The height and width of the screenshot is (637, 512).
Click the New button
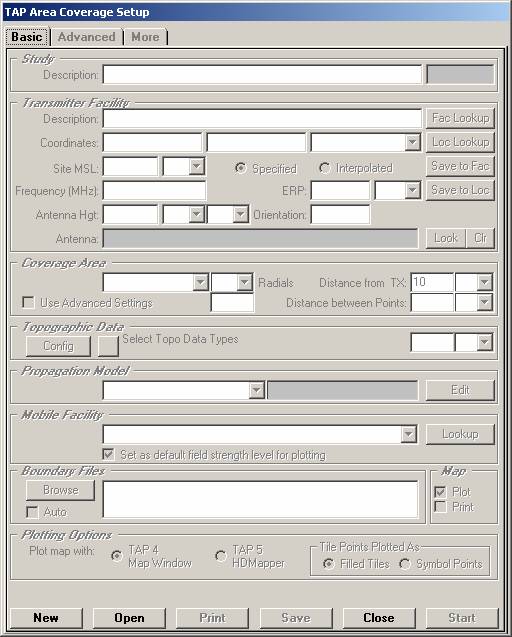(46, 618)
